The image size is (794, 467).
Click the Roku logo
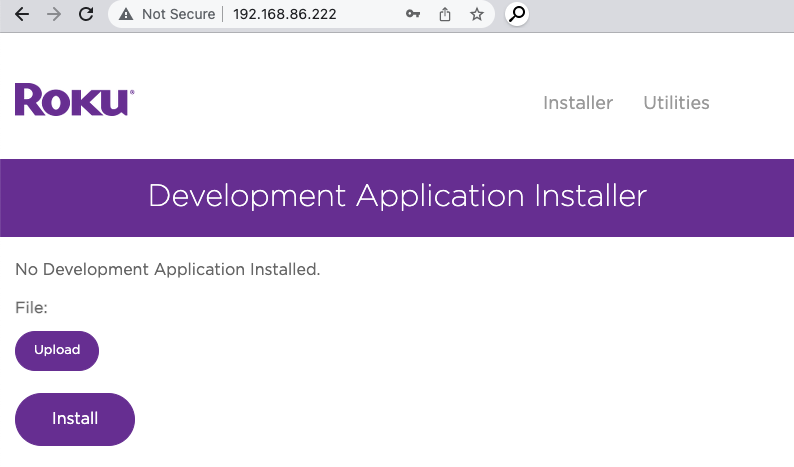[x=74, y=99]
